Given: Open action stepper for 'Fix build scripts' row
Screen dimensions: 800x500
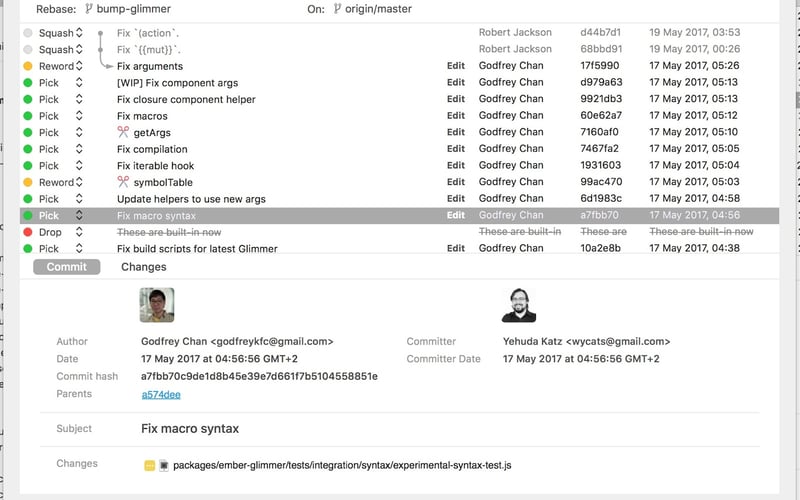Looking at the screenshot, I should tap(79, 248).
